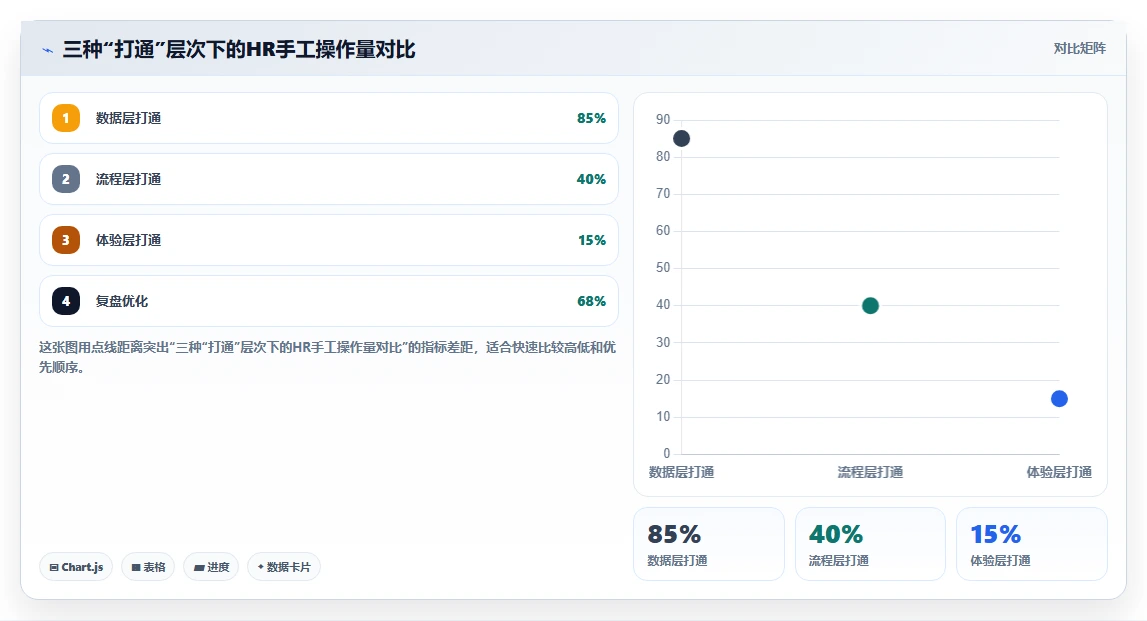The height and width of the screenshot is (621, 1147).
Task: Click the brown number 3 badge
Action: [66, 240]
